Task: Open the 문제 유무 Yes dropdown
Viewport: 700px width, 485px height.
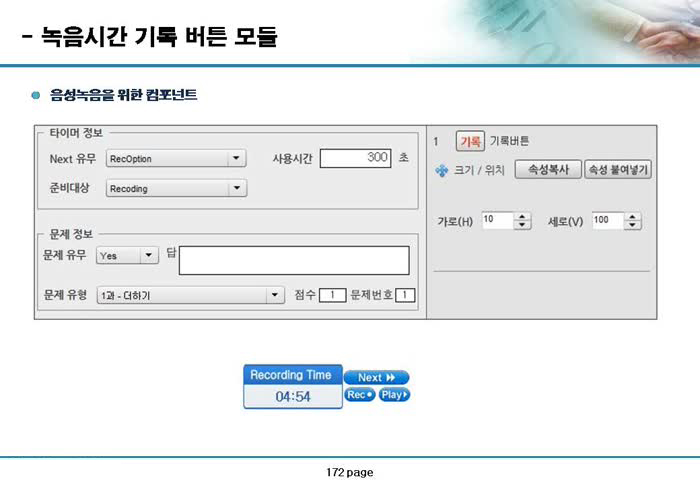Action: click(x=127, y=255)
